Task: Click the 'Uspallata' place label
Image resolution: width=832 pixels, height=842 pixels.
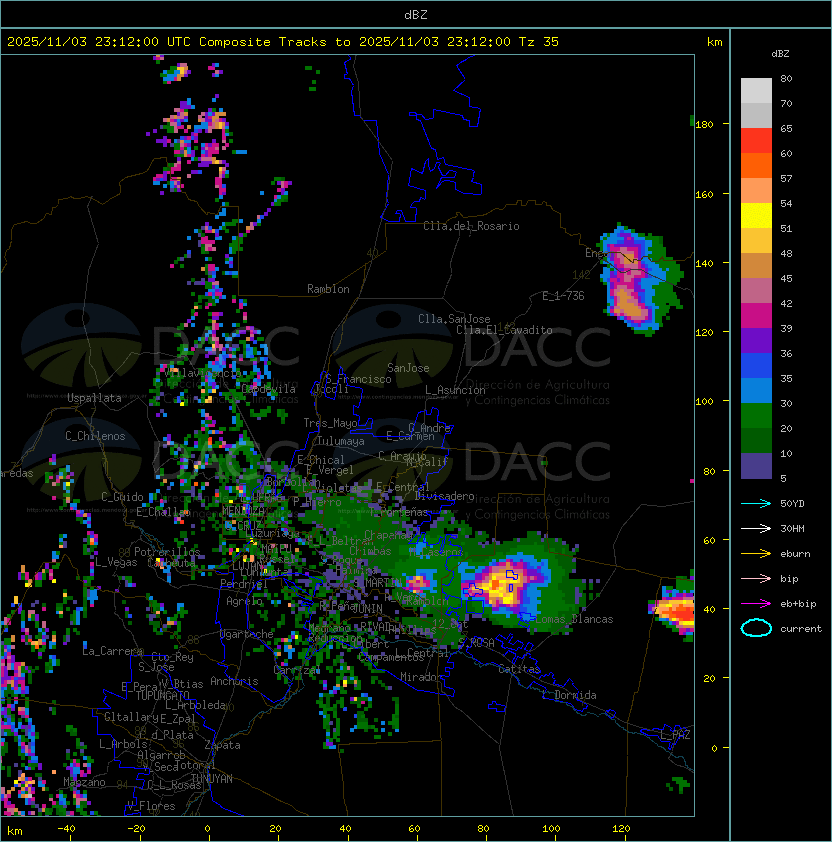Action: coord(94,398)
